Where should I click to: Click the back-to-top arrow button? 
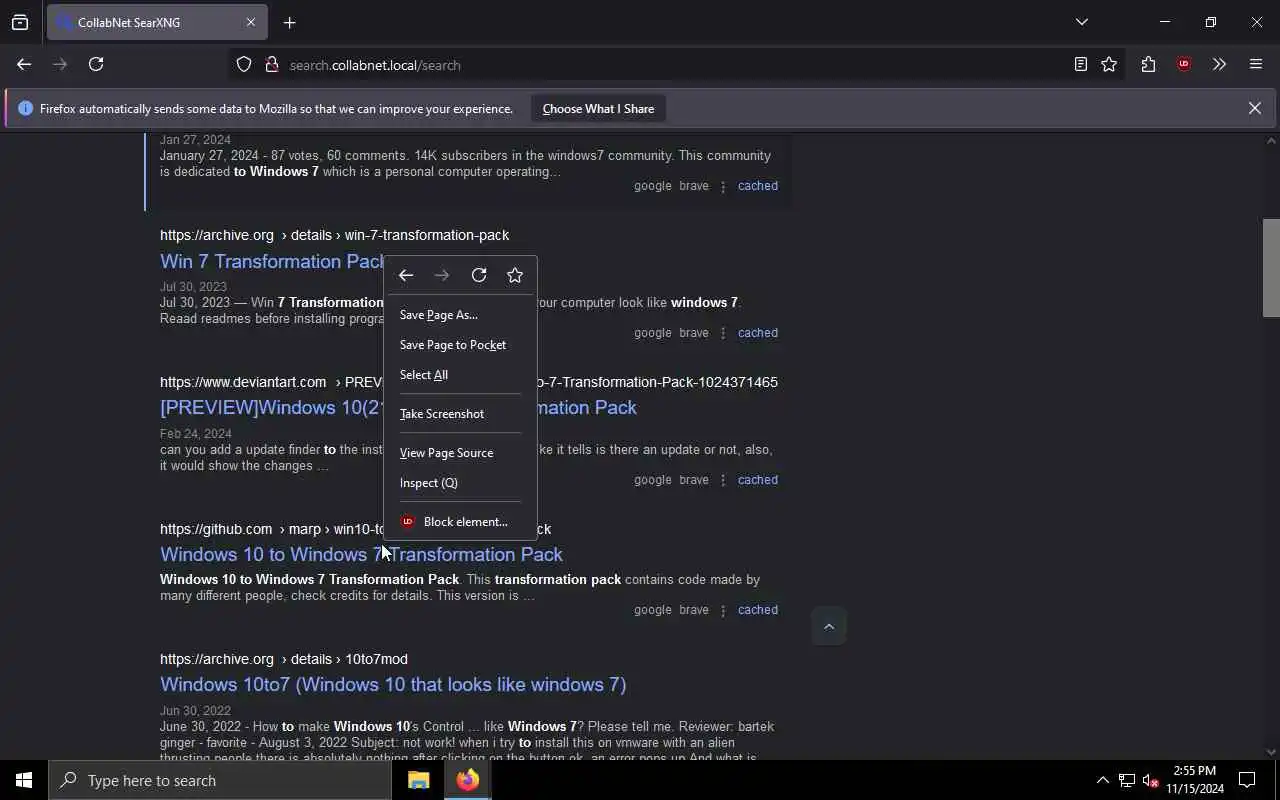[x=829, y=626]
